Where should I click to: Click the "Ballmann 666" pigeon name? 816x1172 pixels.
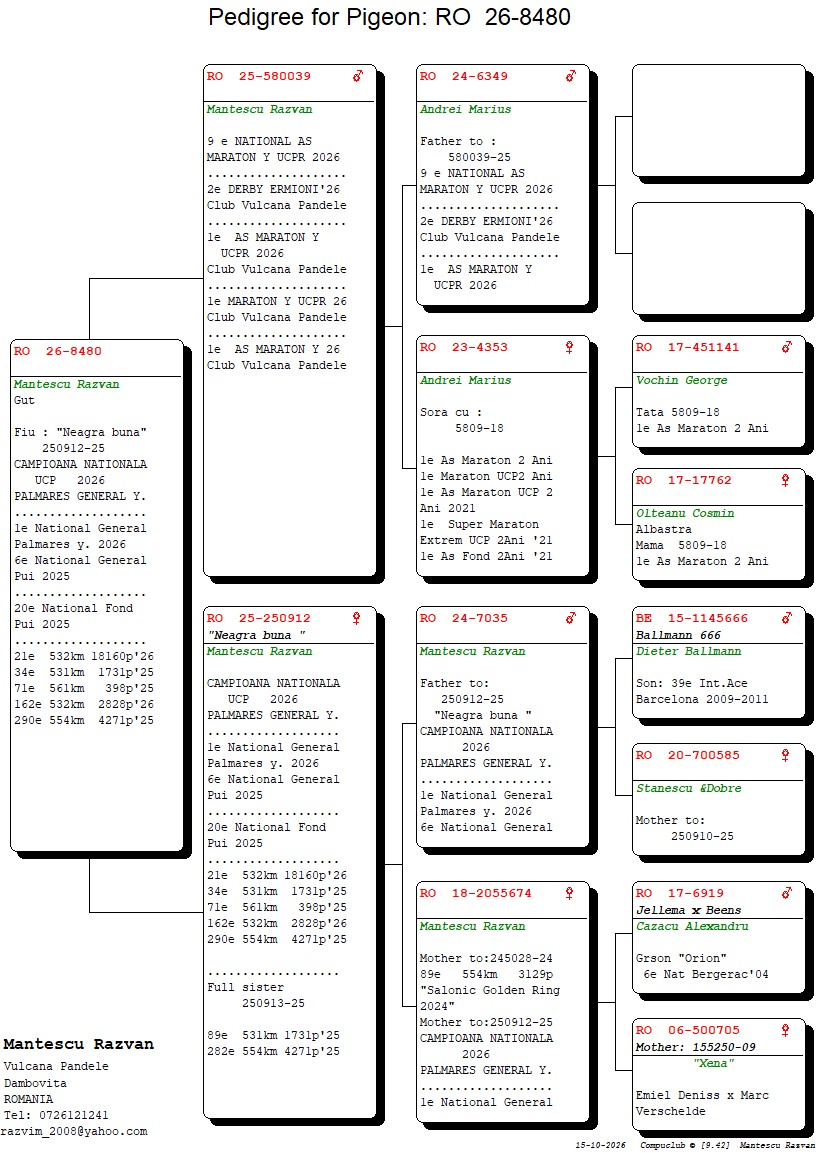click(679, 635)
